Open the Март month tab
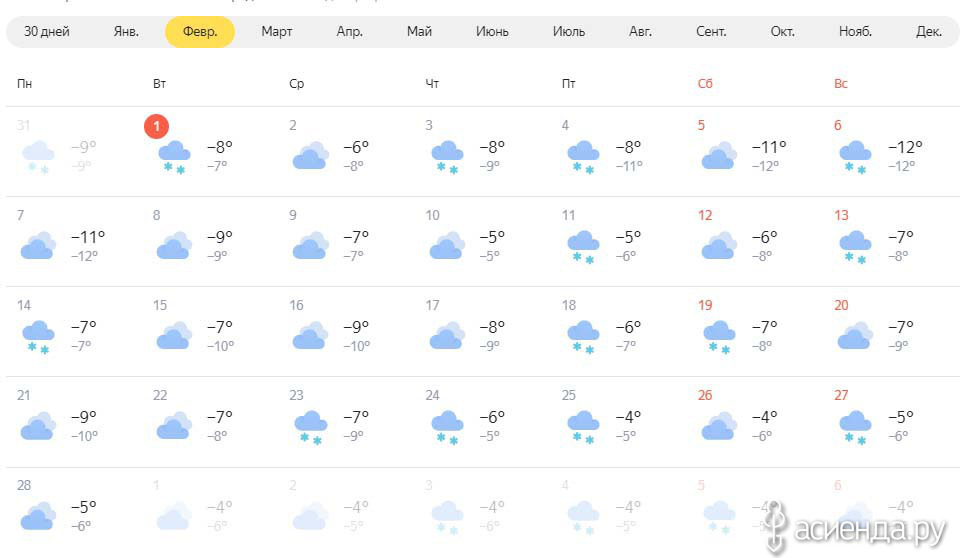Image resolution: width=964 pixels, height=558 pixels. tap(276, 31)
